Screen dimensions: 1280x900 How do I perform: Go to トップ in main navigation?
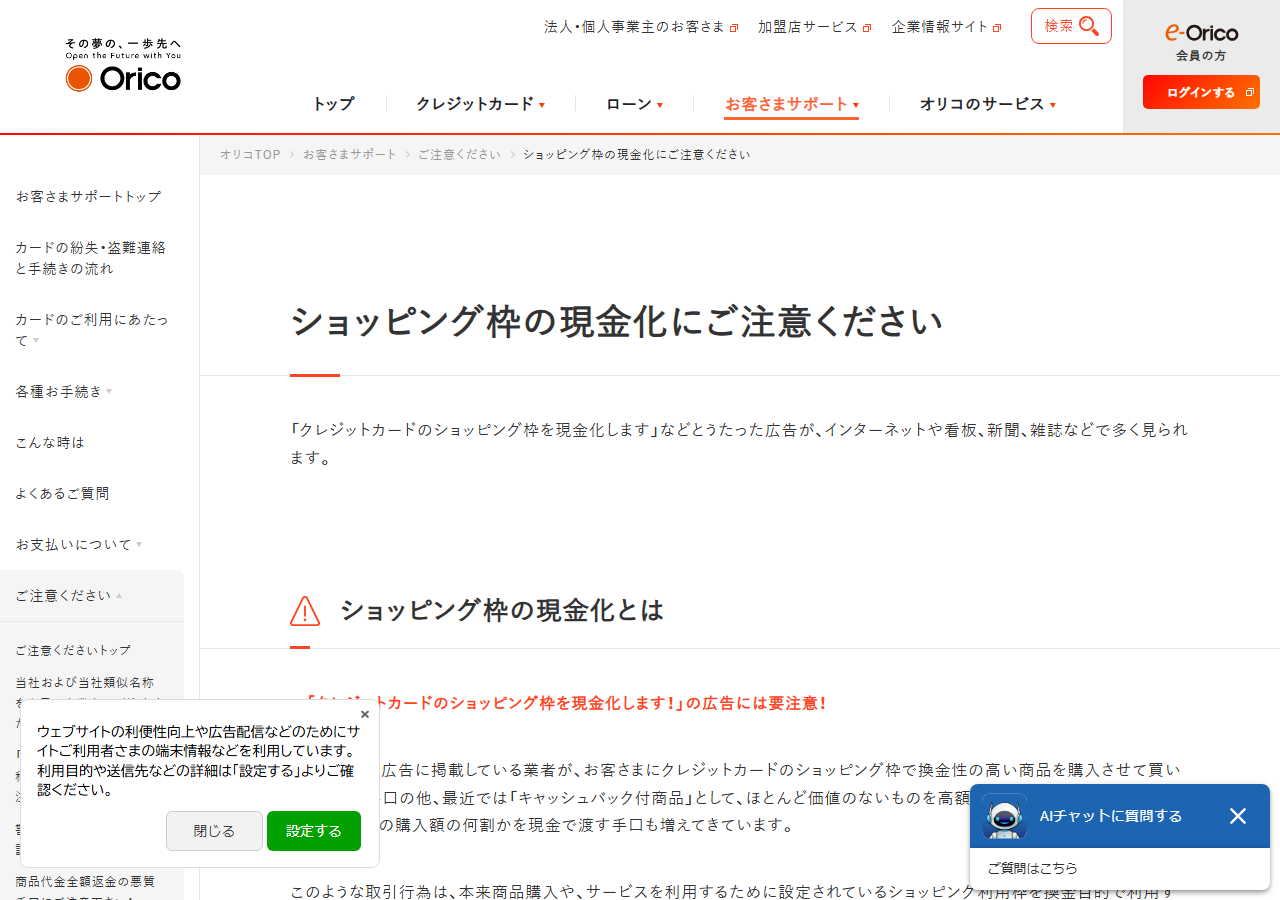click(x=333, y=104)
